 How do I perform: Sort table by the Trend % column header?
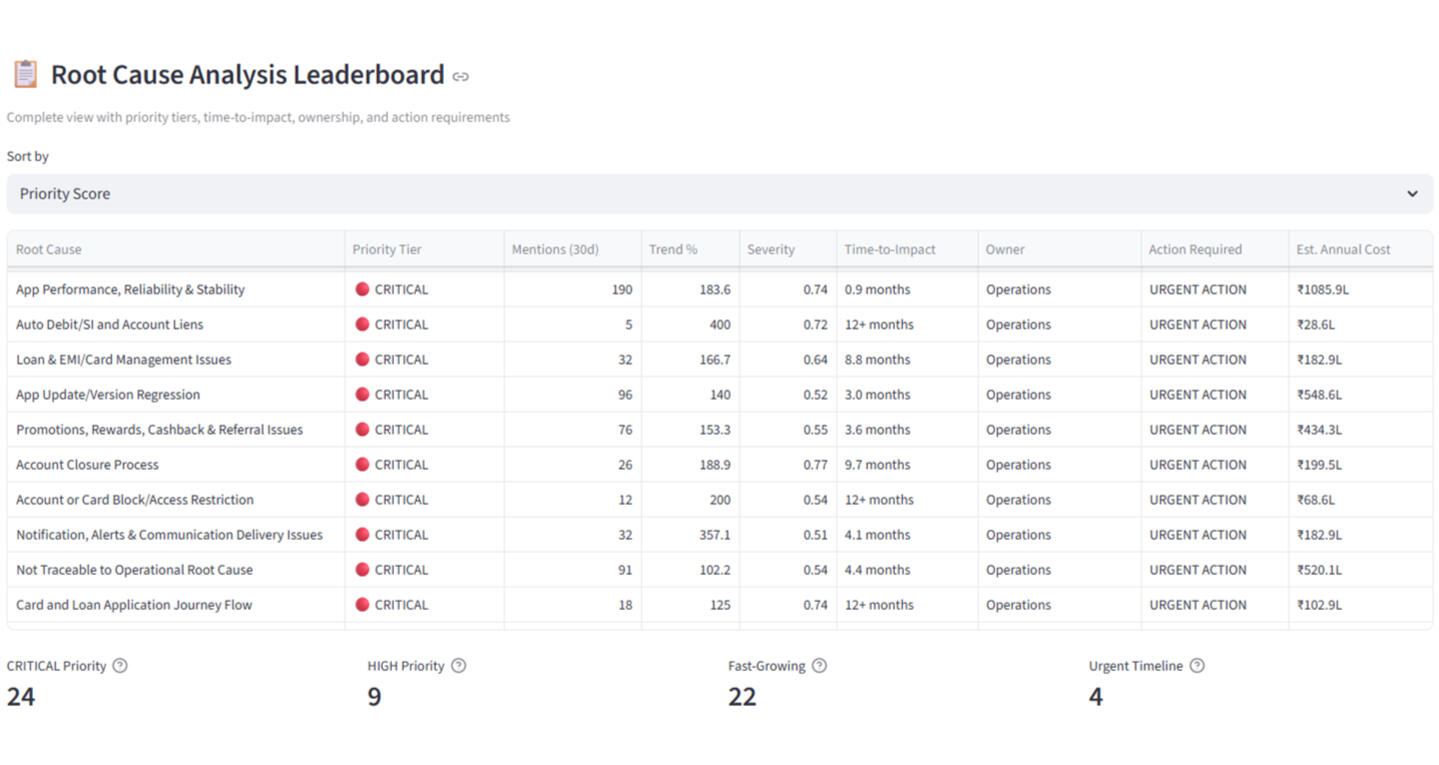click(x=673, y=250)
